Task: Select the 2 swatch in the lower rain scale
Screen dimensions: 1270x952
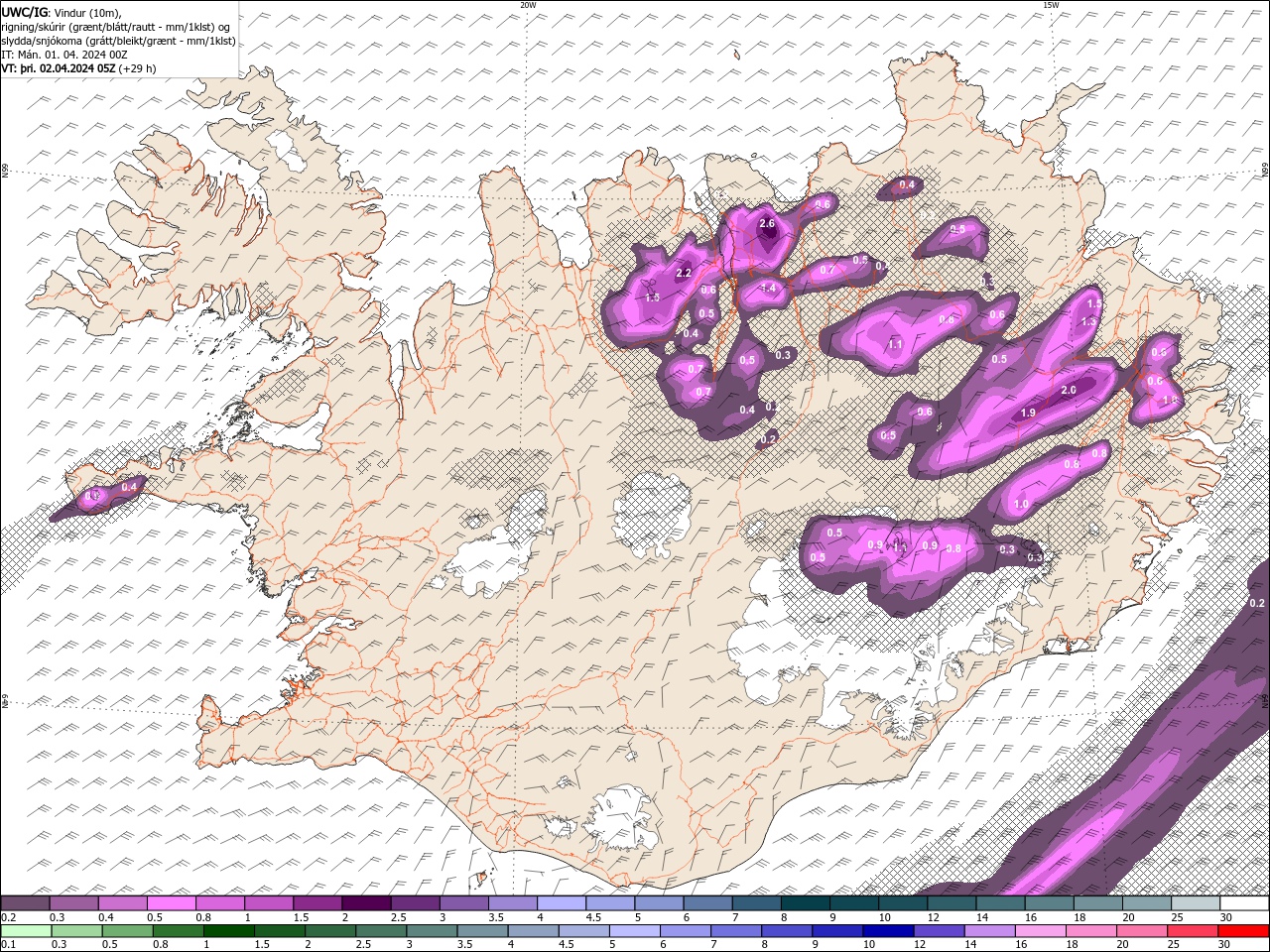Action: tap(329, 931)
